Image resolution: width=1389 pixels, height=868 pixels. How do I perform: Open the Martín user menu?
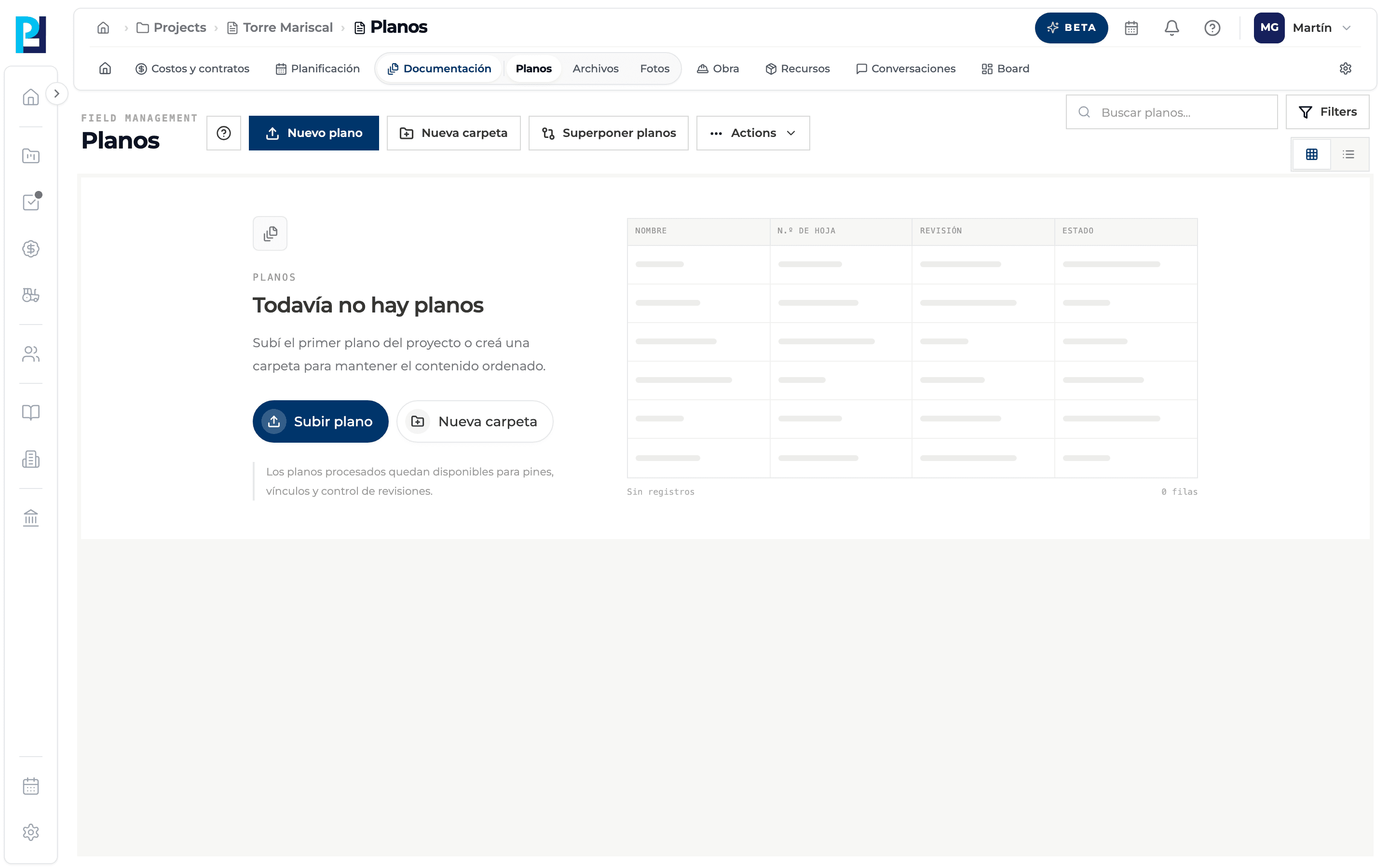1303,27
